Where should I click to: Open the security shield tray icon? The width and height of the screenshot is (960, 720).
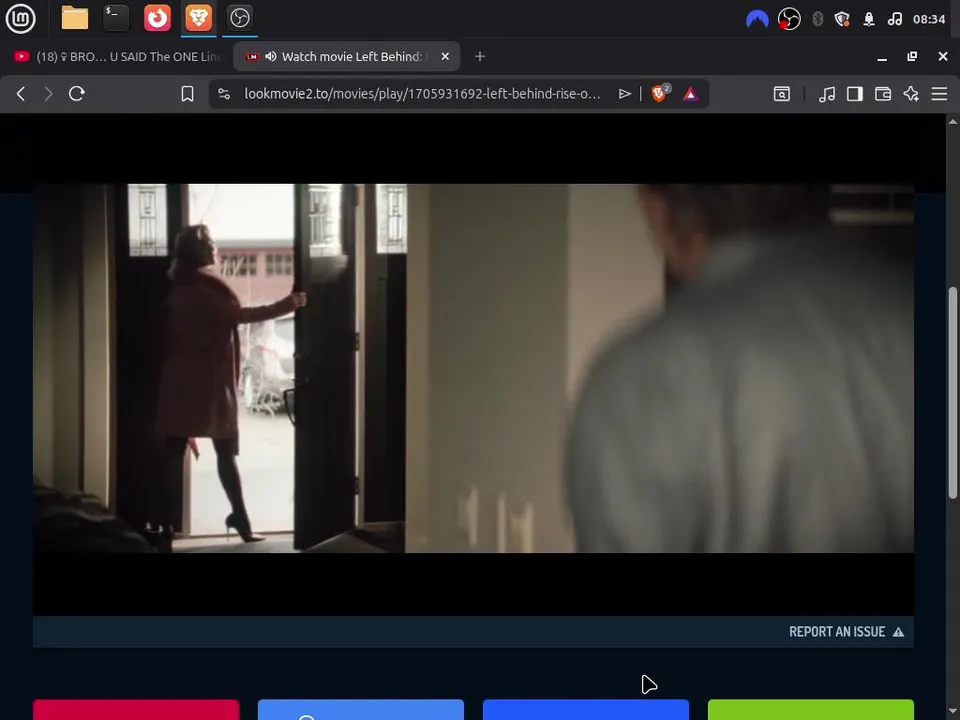click(842, 19)
